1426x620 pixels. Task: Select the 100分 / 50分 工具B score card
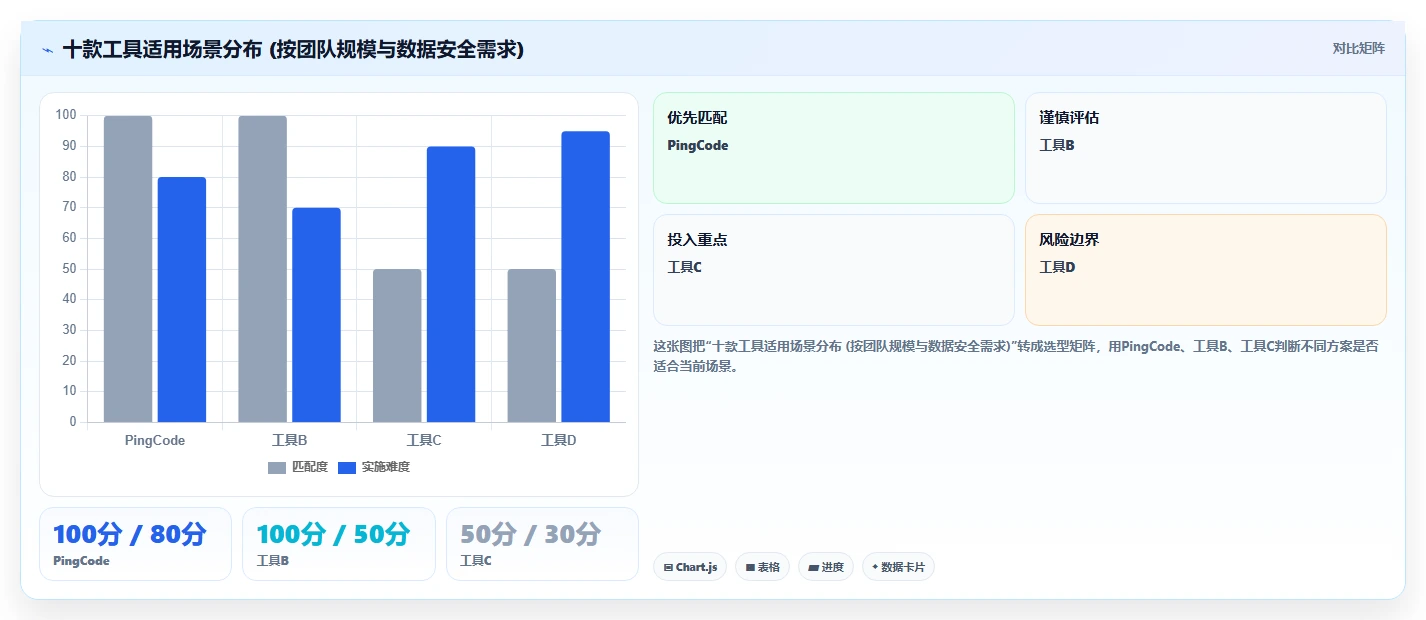339,544
